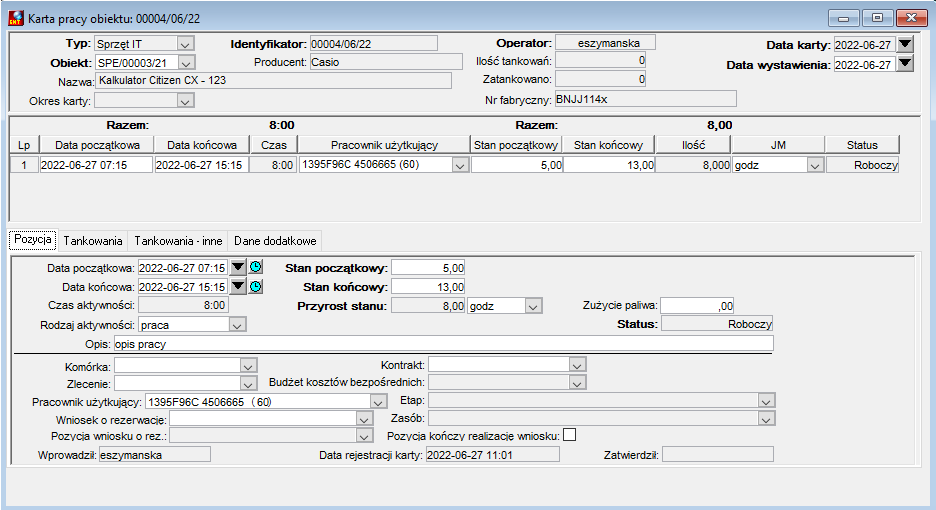Click the Data początkowa column header
936x510 pixels.
(x=97, y=145)
